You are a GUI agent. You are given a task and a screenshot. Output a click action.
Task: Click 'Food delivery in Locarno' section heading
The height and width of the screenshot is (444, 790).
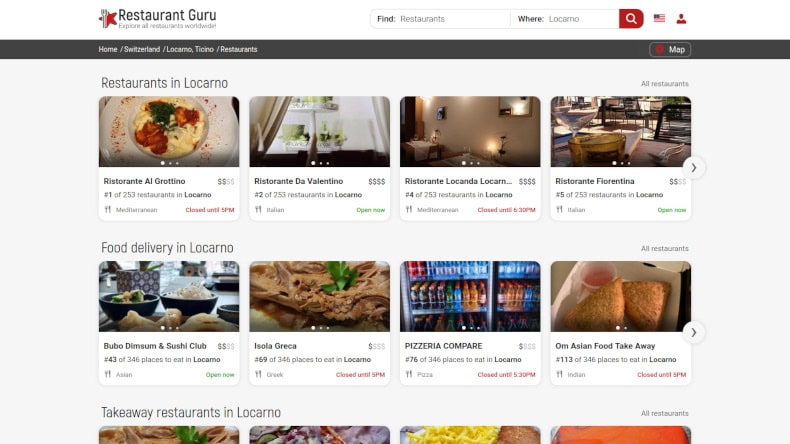click(167, 247)
